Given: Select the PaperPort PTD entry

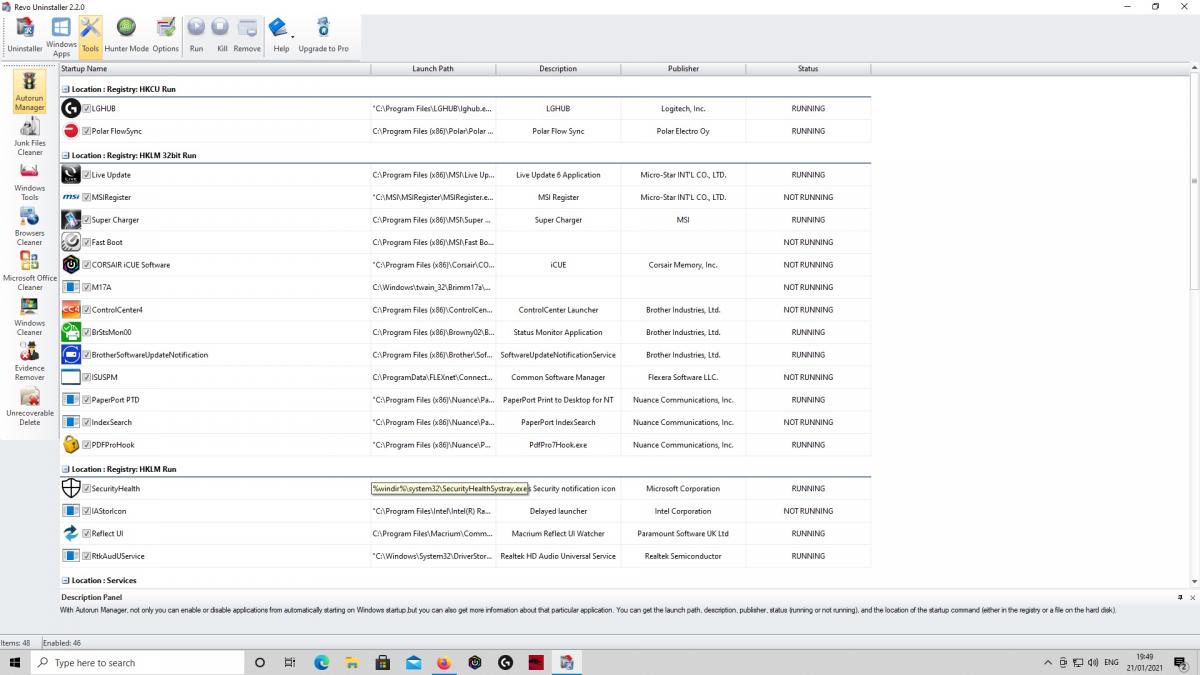Looking at the screenshot, I should point(465,400).
